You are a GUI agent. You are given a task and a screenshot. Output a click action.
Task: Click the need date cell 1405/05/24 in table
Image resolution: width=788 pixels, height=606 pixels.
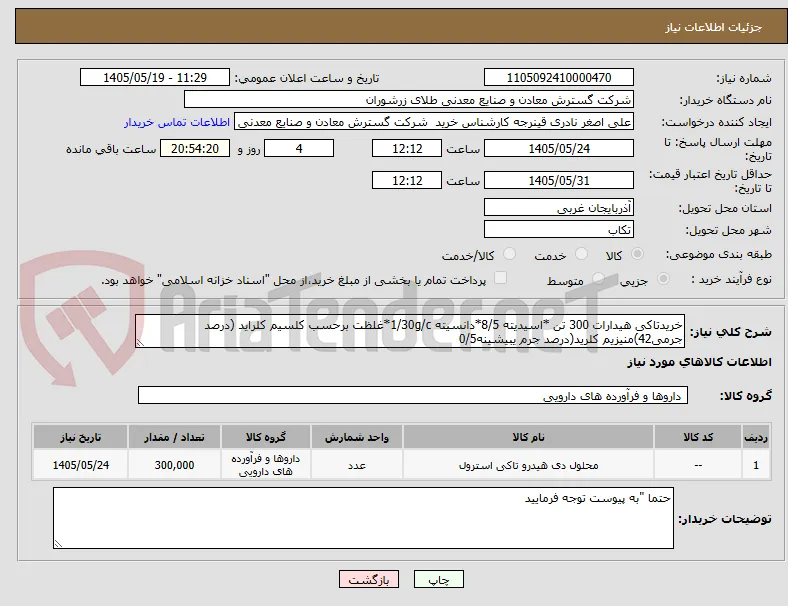pos(80,465)
